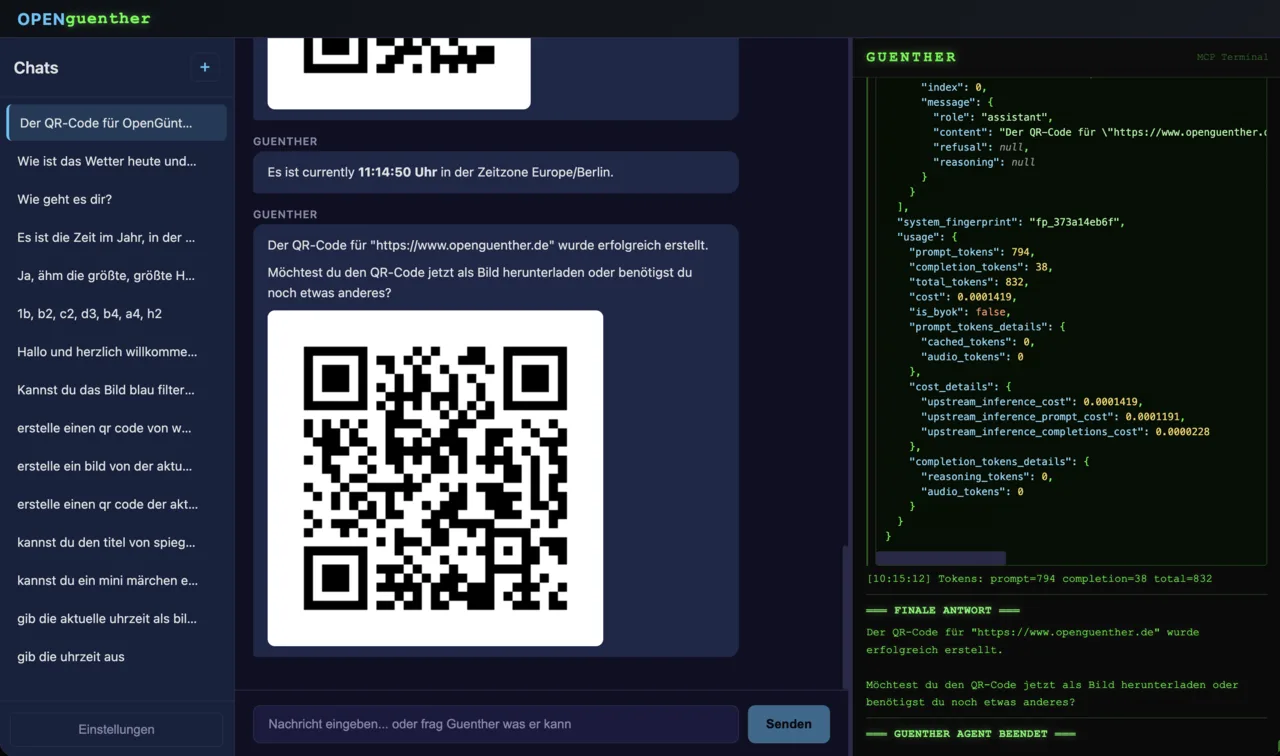Open the "gib die uhrzeit aus" chat
1280x756 pixels.
coord(117,657)
